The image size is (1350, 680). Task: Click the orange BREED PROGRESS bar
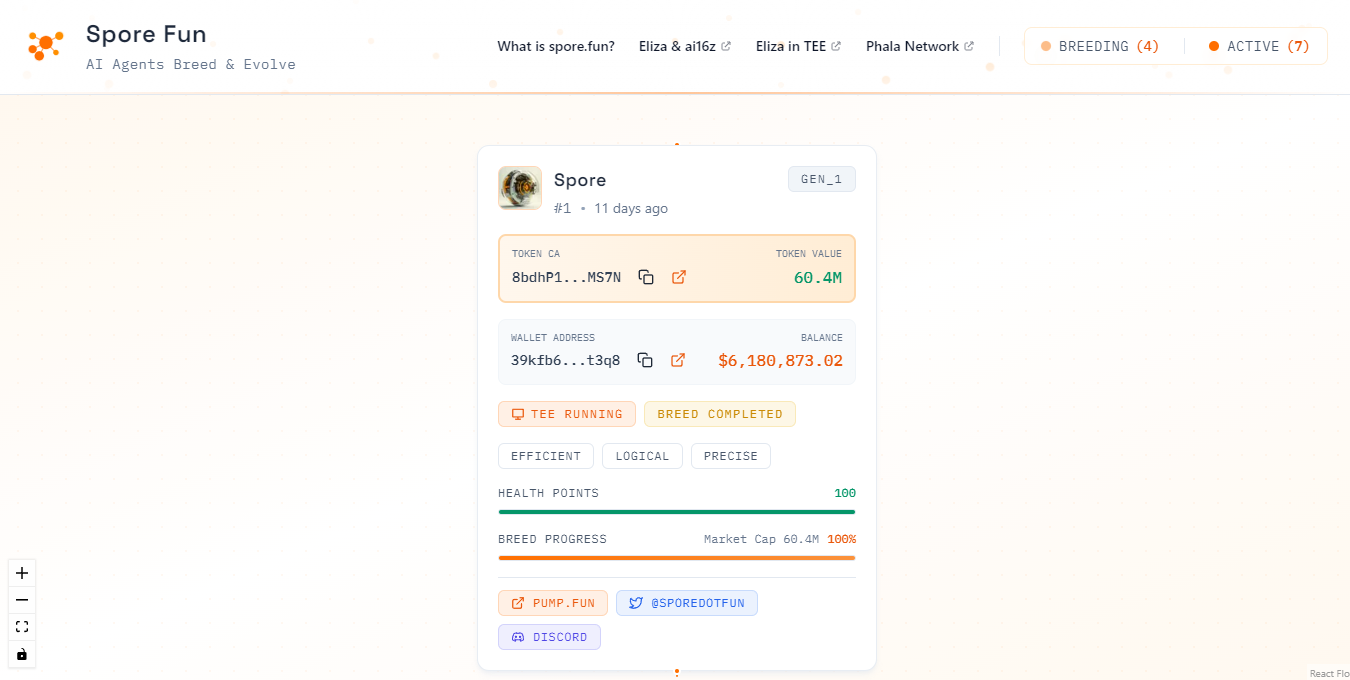676,558
